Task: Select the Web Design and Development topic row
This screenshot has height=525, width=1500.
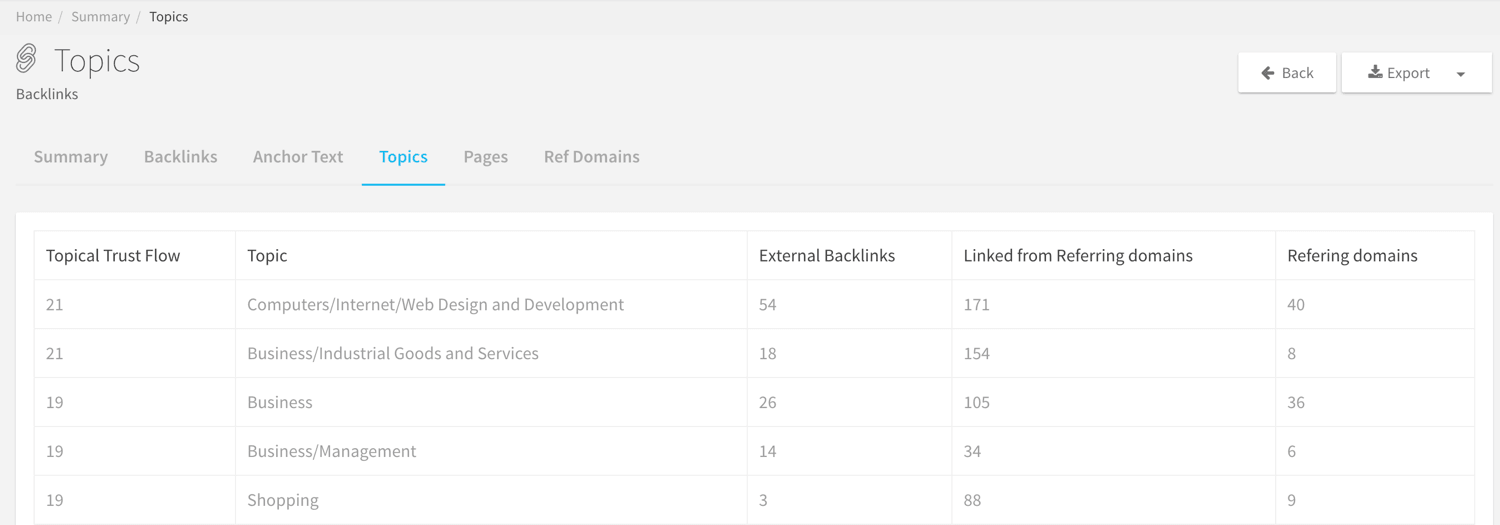Action: click(754, 304)
